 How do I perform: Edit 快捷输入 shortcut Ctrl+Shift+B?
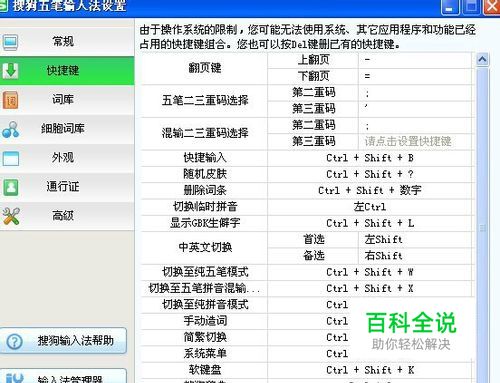370,158
